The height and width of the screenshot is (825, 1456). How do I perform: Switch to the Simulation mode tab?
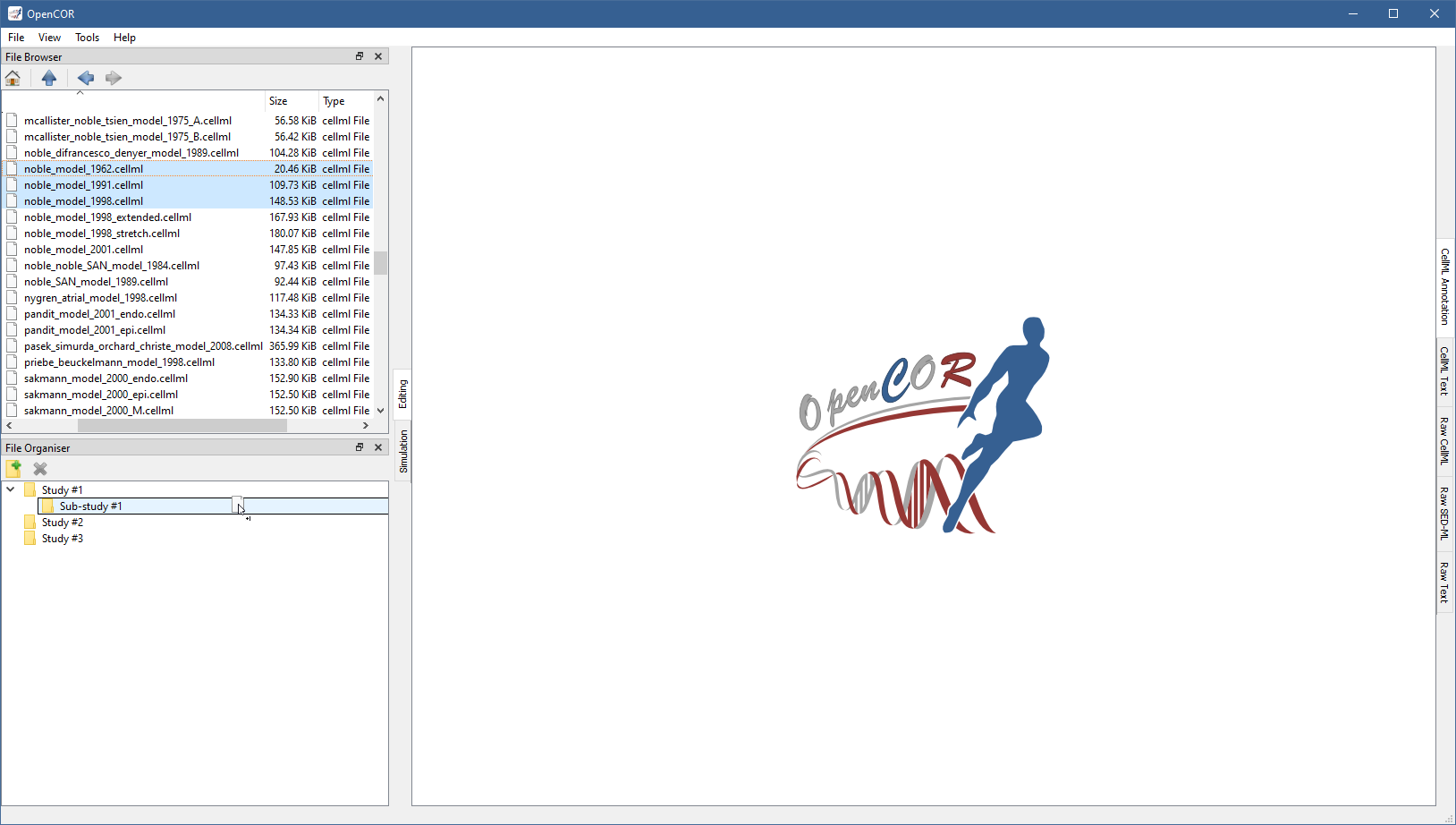403,451
